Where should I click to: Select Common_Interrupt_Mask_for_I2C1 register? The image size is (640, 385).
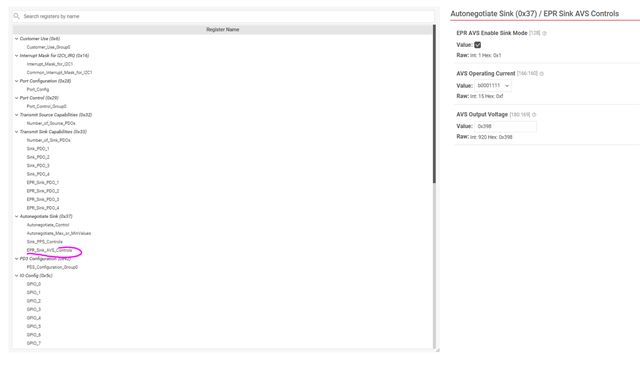tap(60, 73)
